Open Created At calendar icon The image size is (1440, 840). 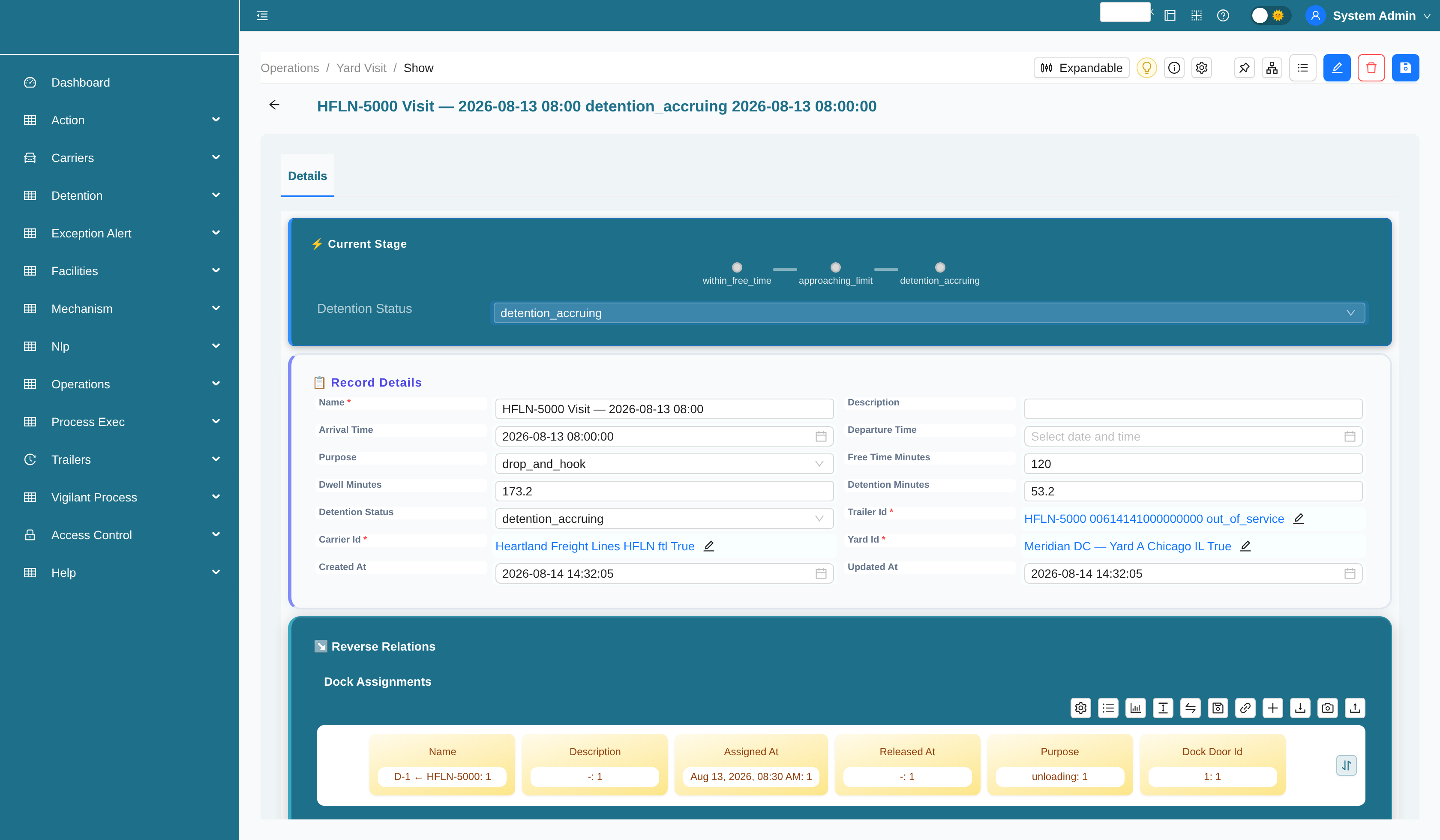click(821, 574)
